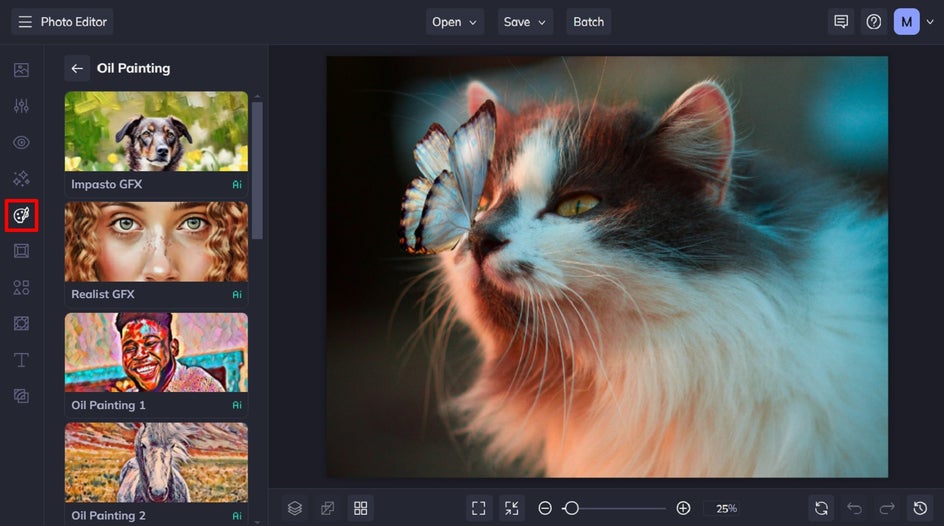
Task: Zoom in with the plus icon
Action: coord(683,509)
